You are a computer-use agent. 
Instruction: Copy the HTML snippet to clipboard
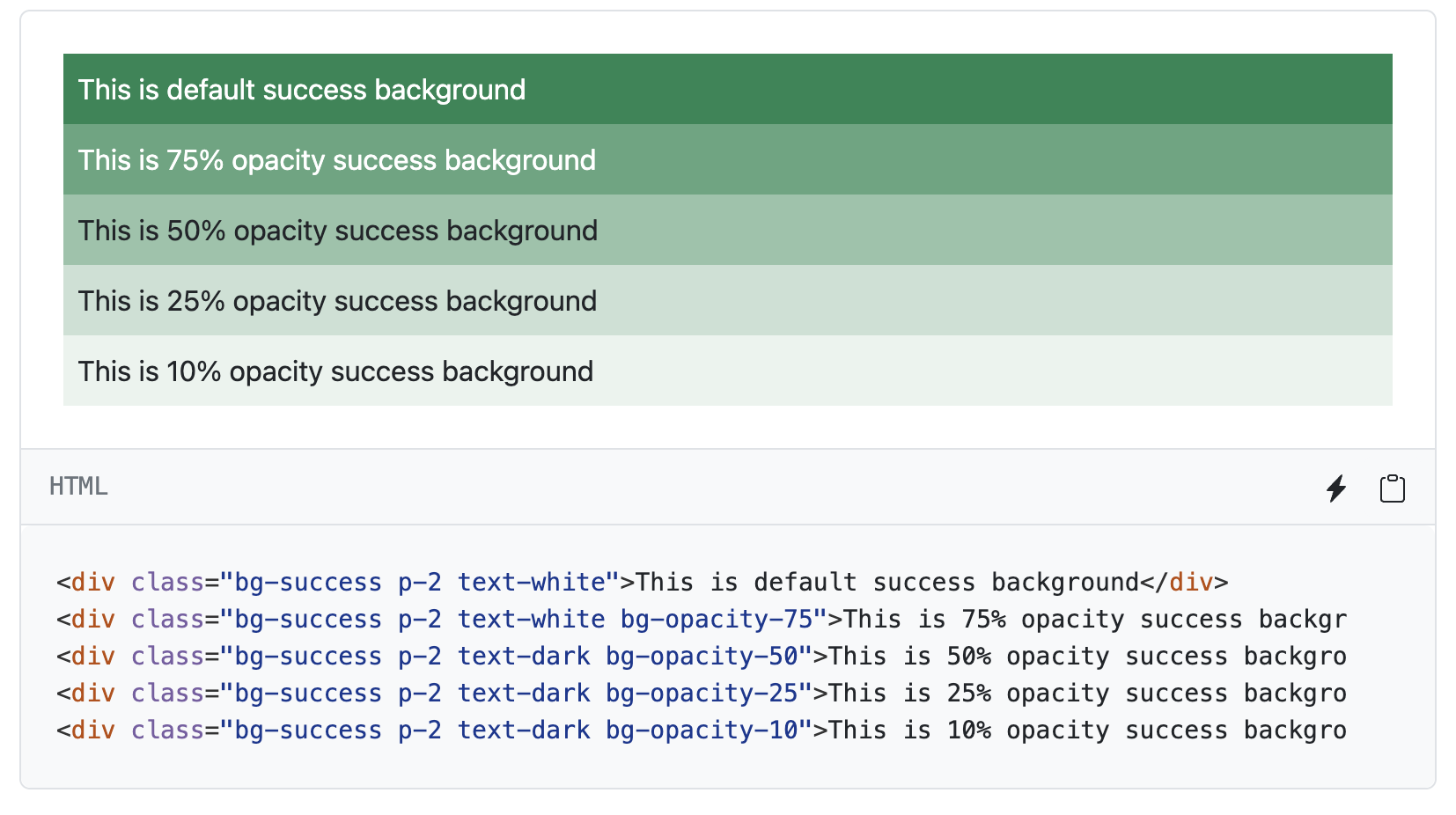click(x=1392, y=488)
